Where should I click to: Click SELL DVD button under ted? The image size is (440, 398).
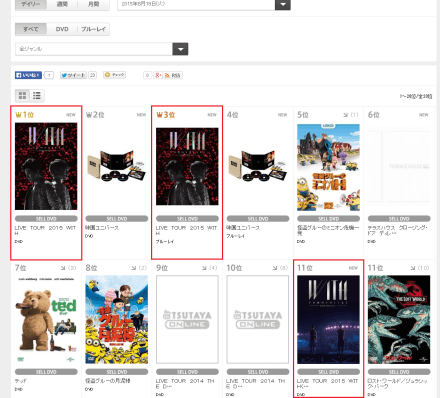46,372
